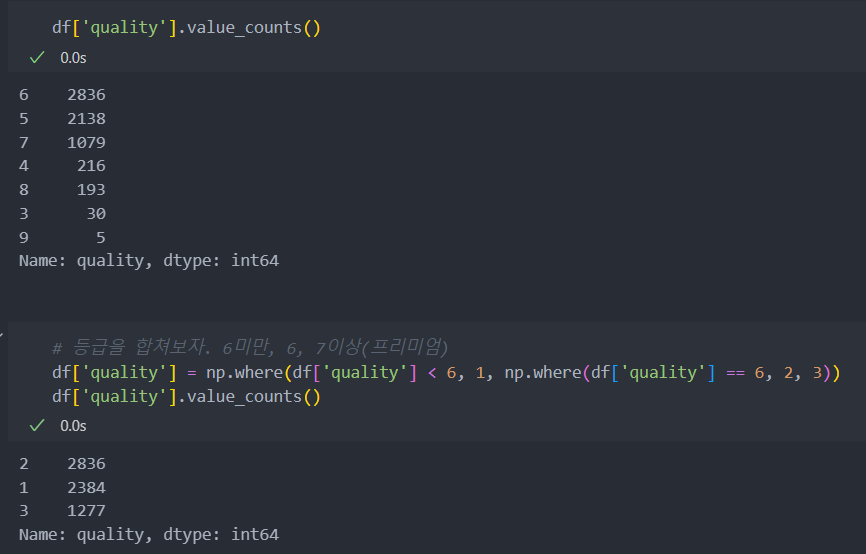Place cursor in first df['quality'].value_counts() line
Image resolution: width=866 pixels, height=554 pixels.
coord(186,28)
